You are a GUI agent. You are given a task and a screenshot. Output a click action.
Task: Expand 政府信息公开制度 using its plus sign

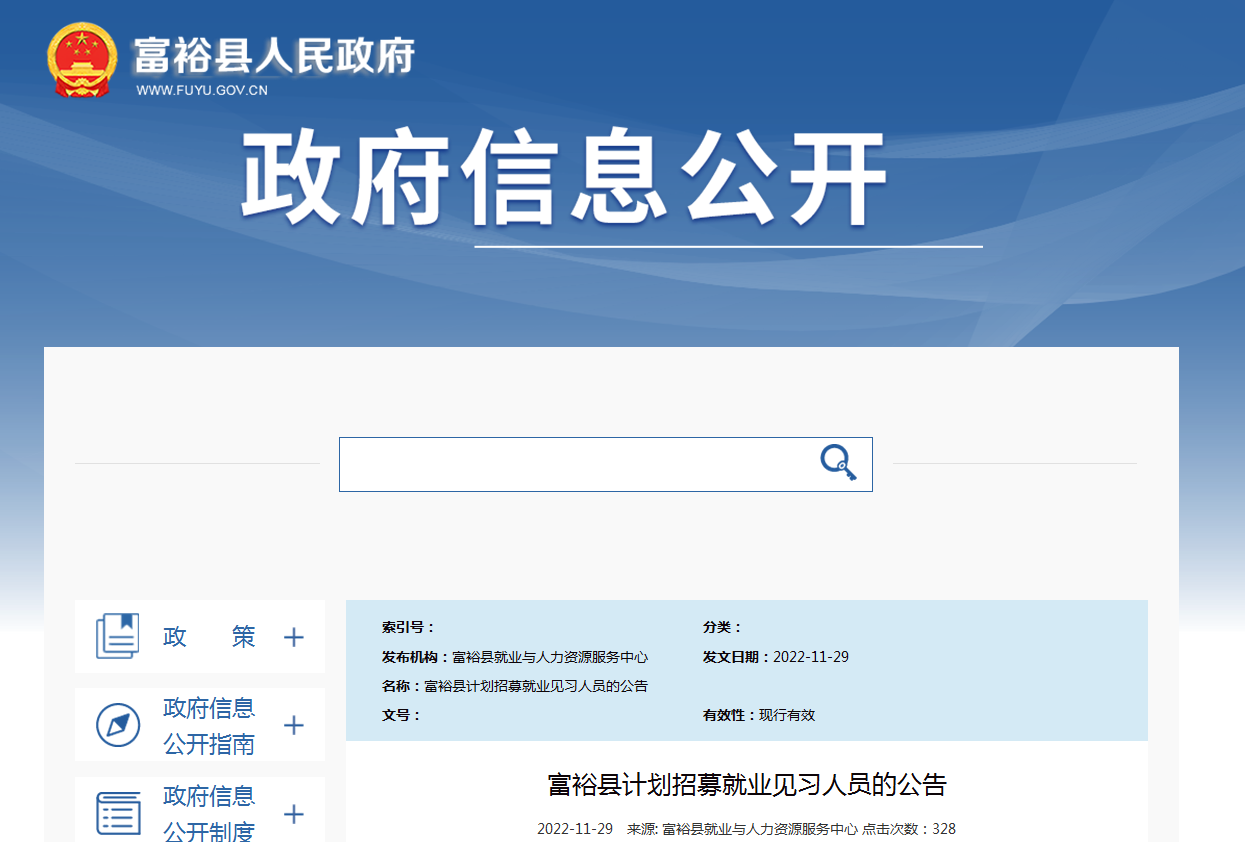(x=293, y=814)
